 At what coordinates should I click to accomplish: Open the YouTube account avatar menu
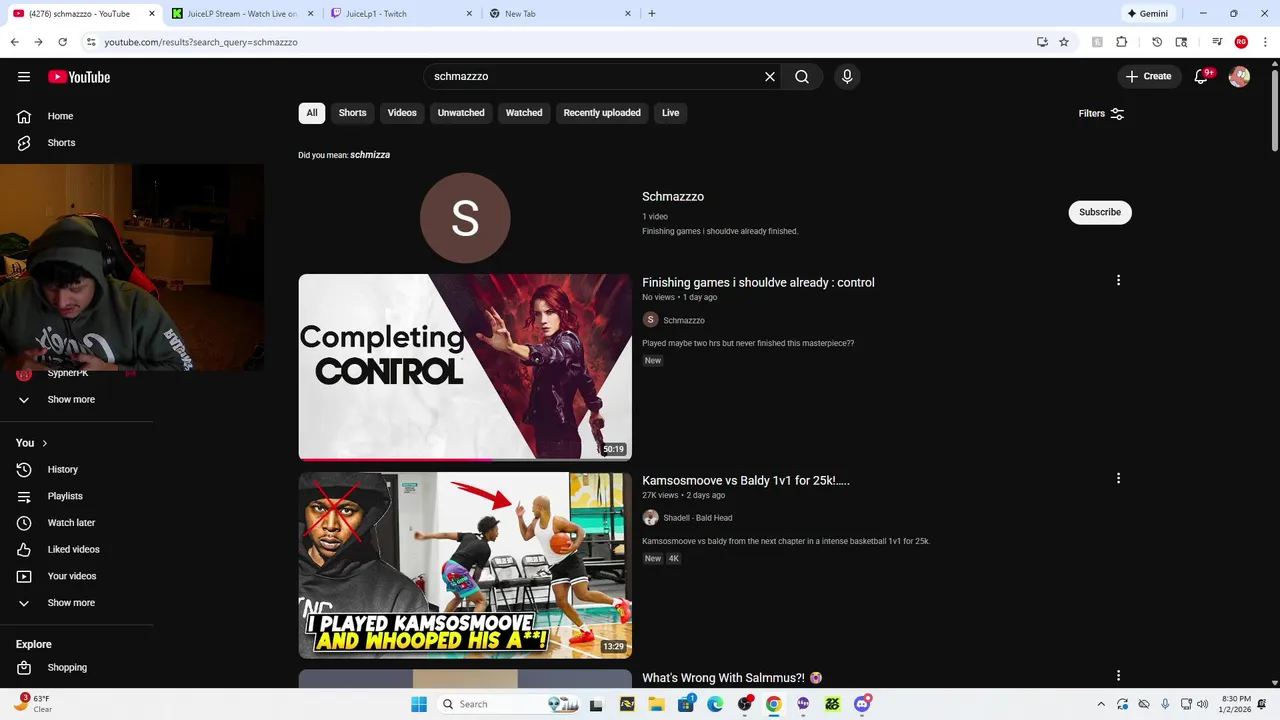click(x=1239, y=77)
